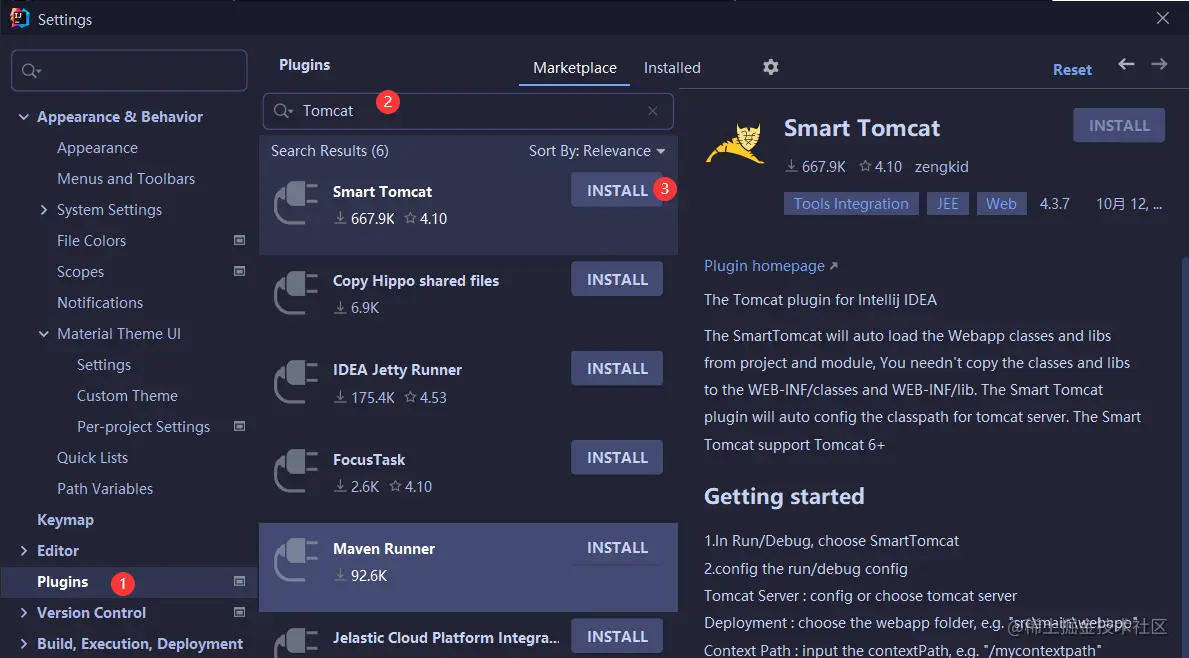Go back with the left arrow icon
The width and height of the screenshot is (1189, 658).
(x=1126, y=64)
